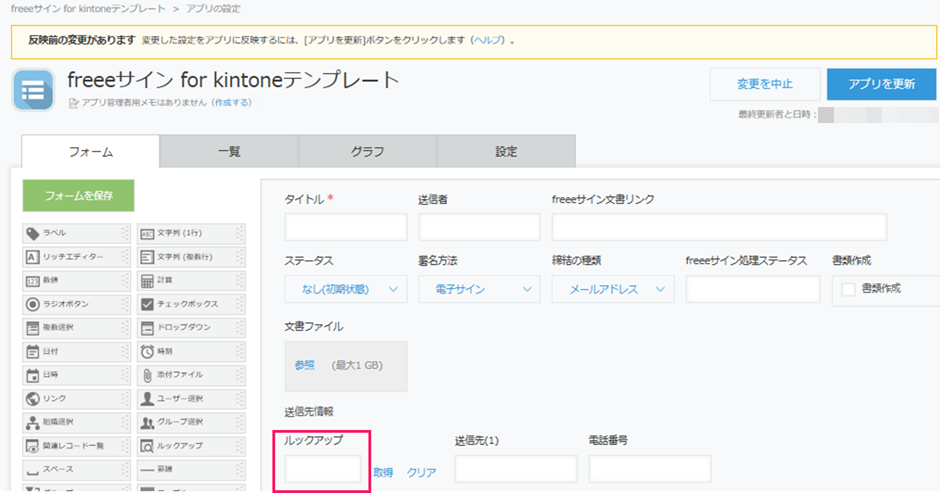This screenshot has height=493, width=940.
Task: Switch to the 一覧 tab
Action: [229, 152]
